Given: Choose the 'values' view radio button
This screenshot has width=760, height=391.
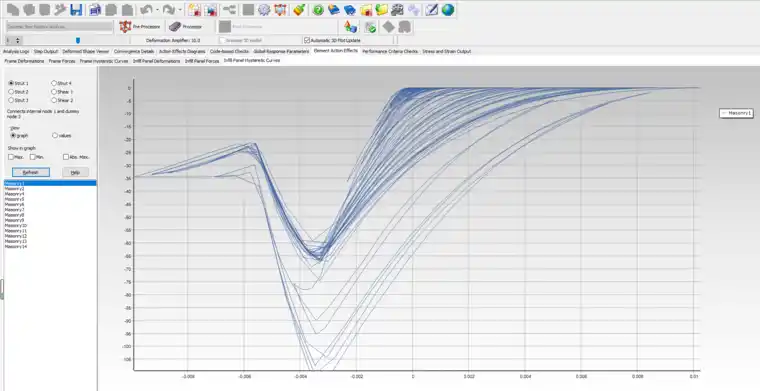Looking at the screenshot, I should [55, 136].
